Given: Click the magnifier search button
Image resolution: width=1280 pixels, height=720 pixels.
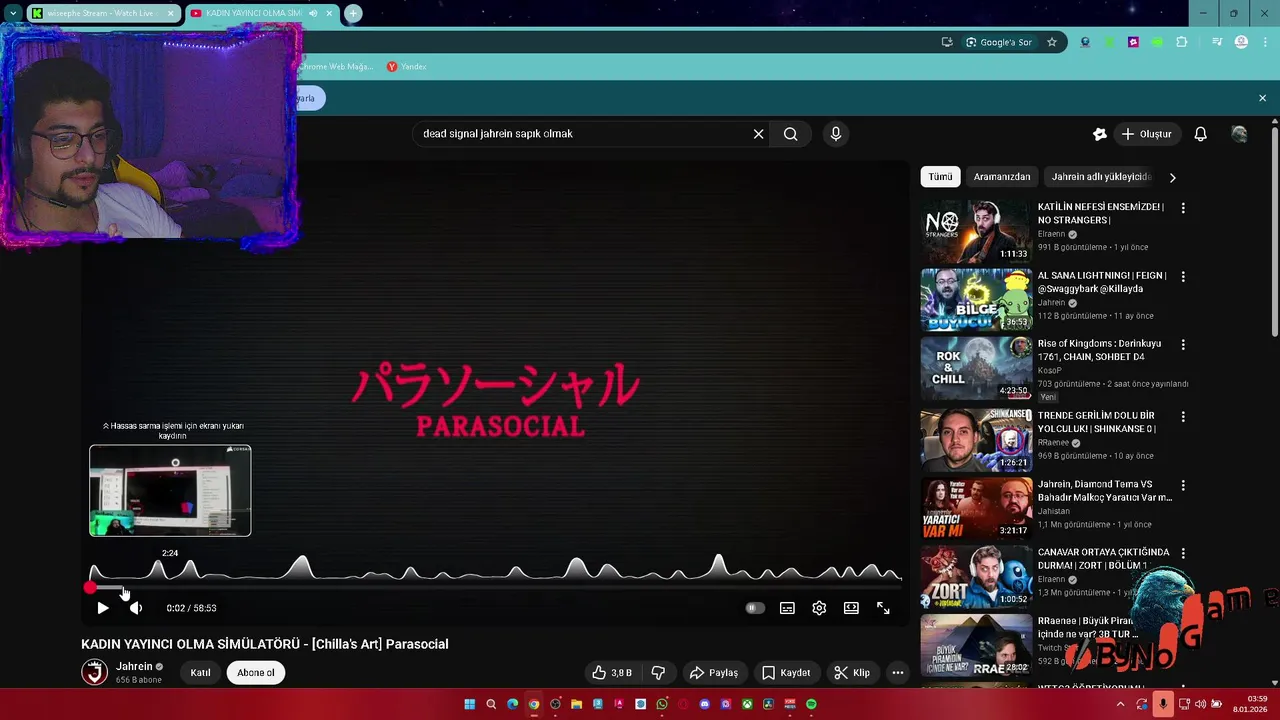Looking at the screenshot, I should click(790, 134).
